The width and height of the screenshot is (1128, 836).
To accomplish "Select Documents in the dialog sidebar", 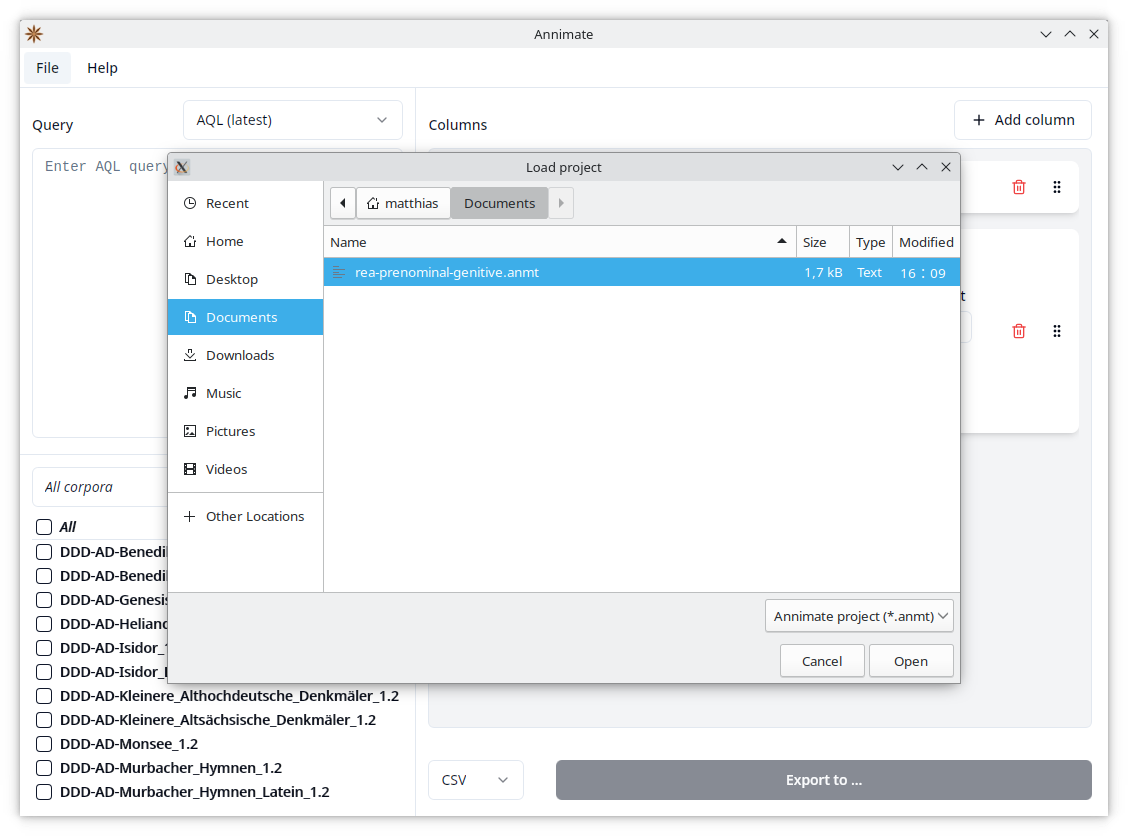I will coord(245,317).
